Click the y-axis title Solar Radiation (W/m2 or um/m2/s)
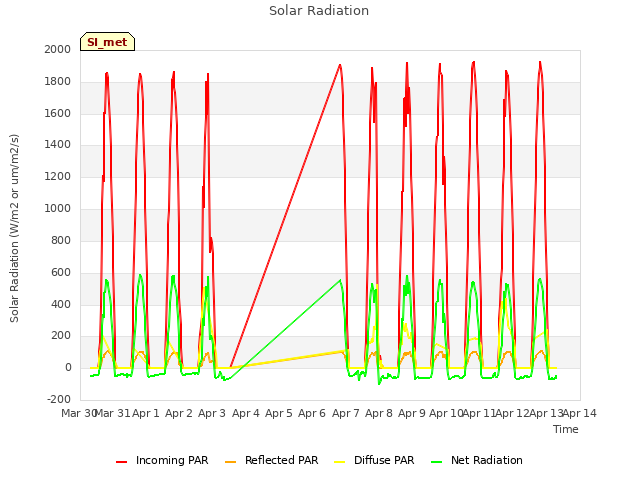The height and width of the screenshot is (480, 640). pos(14,228)
